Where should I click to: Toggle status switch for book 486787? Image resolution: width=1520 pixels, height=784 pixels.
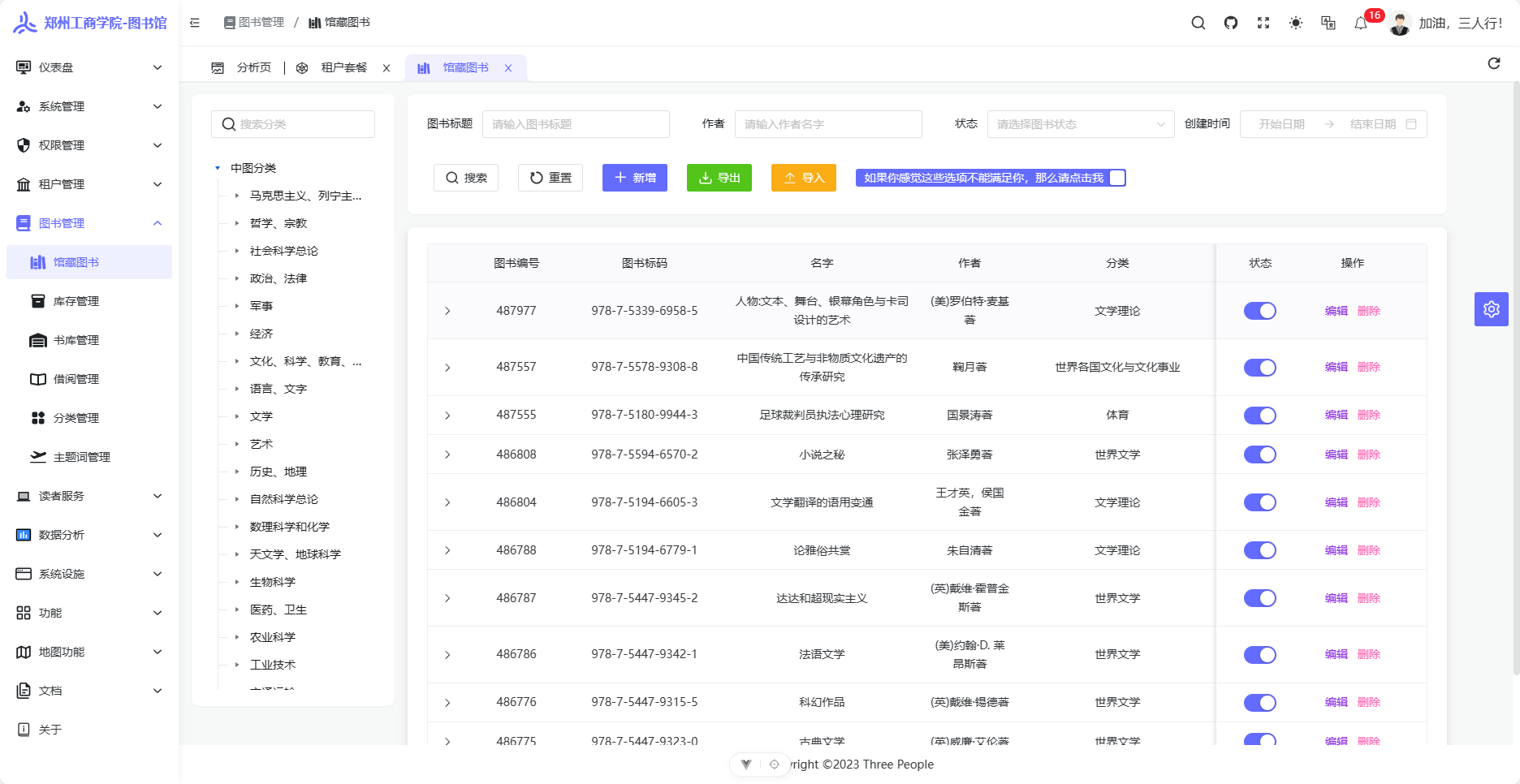coord(1260,598)
